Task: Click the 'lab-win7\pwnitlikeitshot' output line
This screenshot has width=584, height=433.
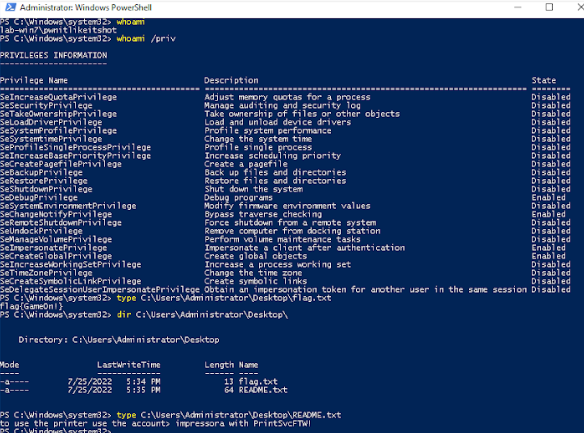Action: [x=58, y=30]
